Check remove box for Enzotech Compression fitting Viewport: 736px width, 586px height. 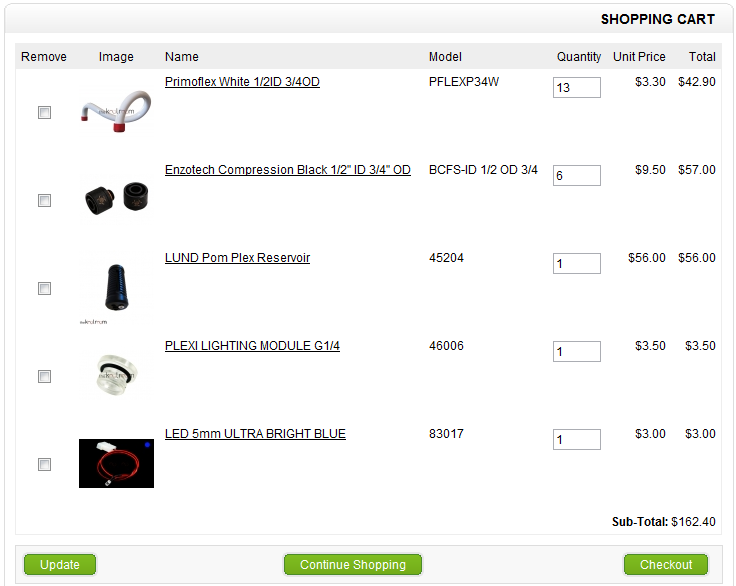tap(45, 200)
